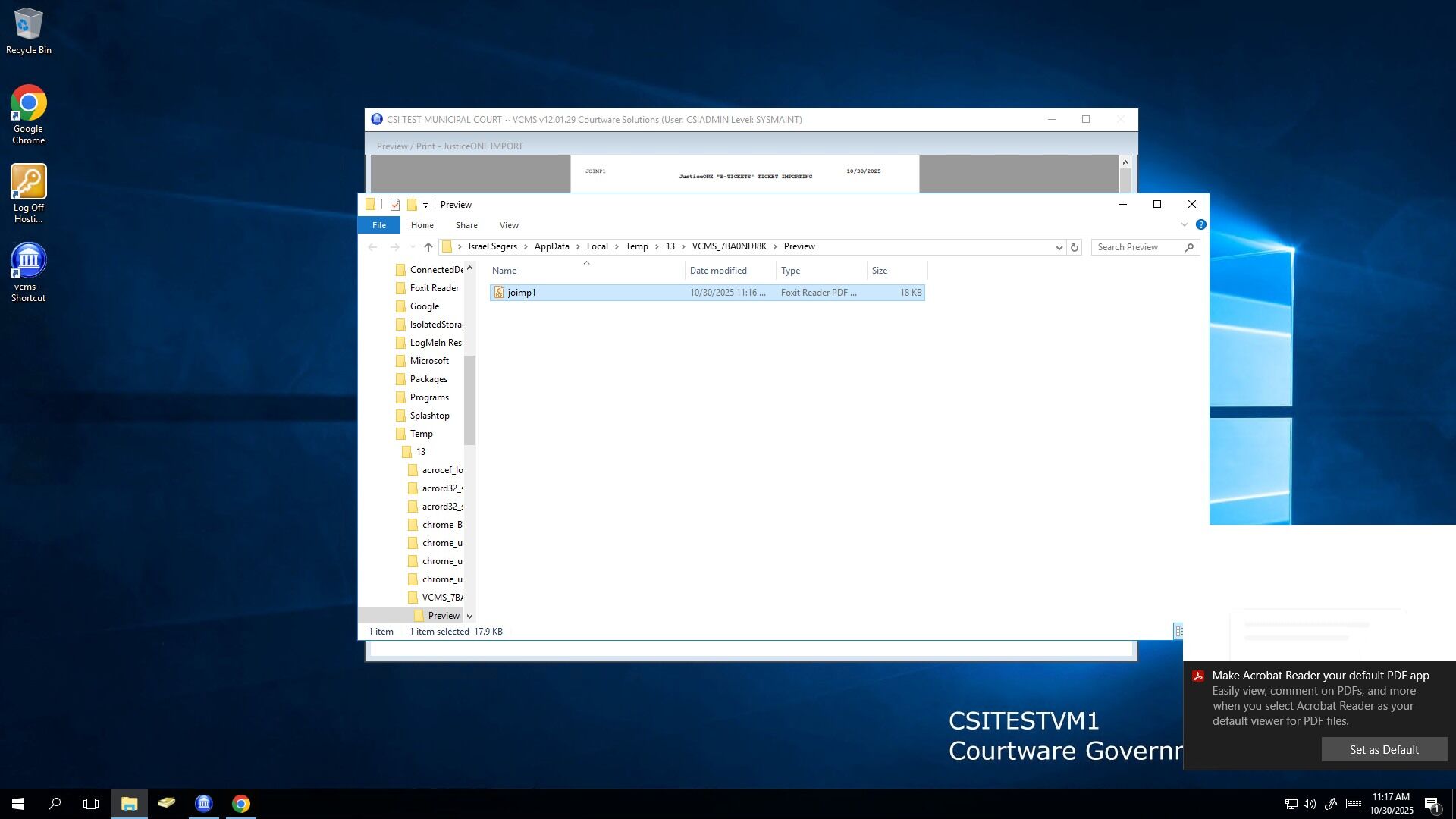1456x819 pixels.
Task: Select the Foxit Reader folder in the tree
Action: (x=434, y=288)
